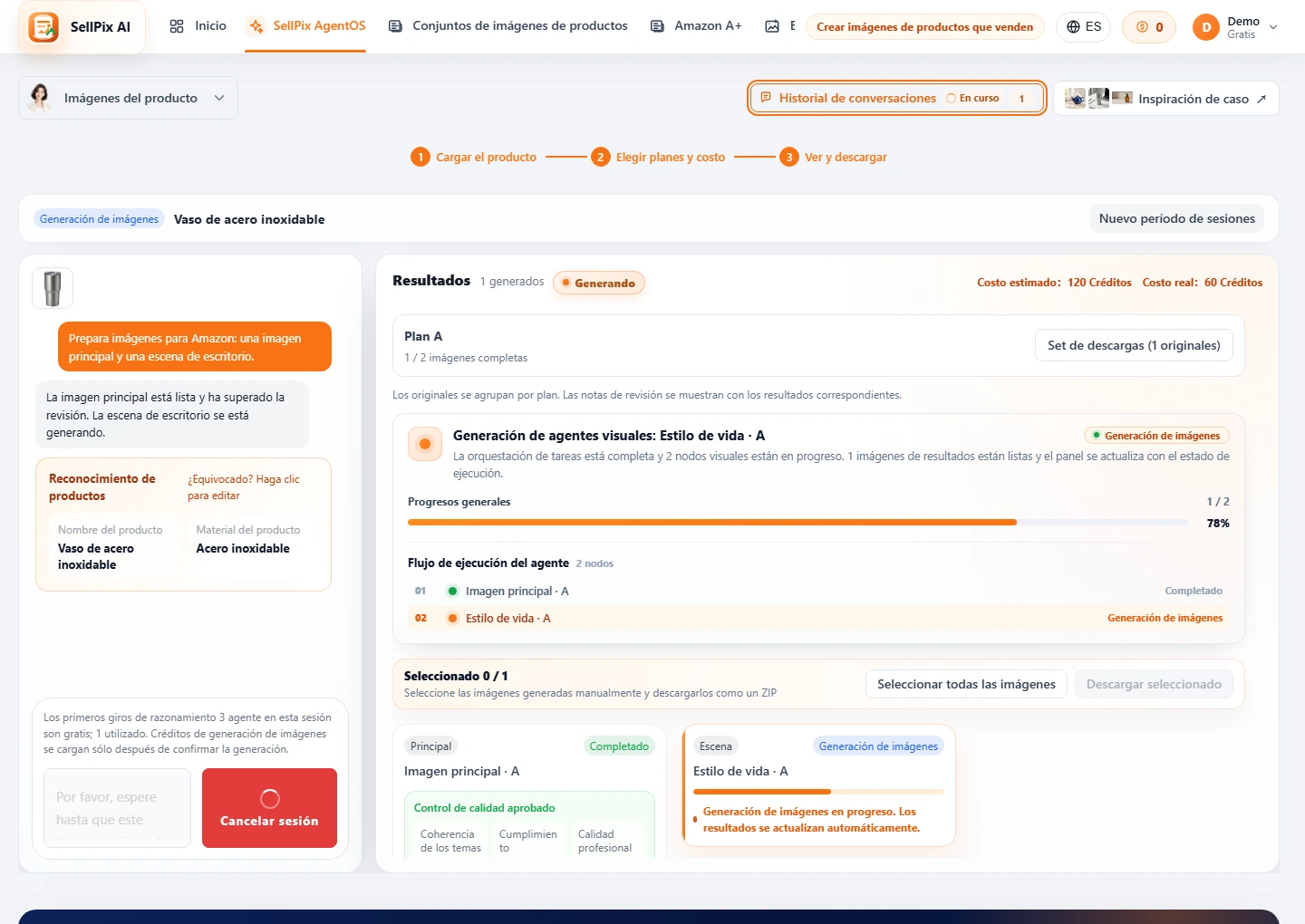Click the credits coin icon
The image size is (1305, 924).
point(1142,27)
